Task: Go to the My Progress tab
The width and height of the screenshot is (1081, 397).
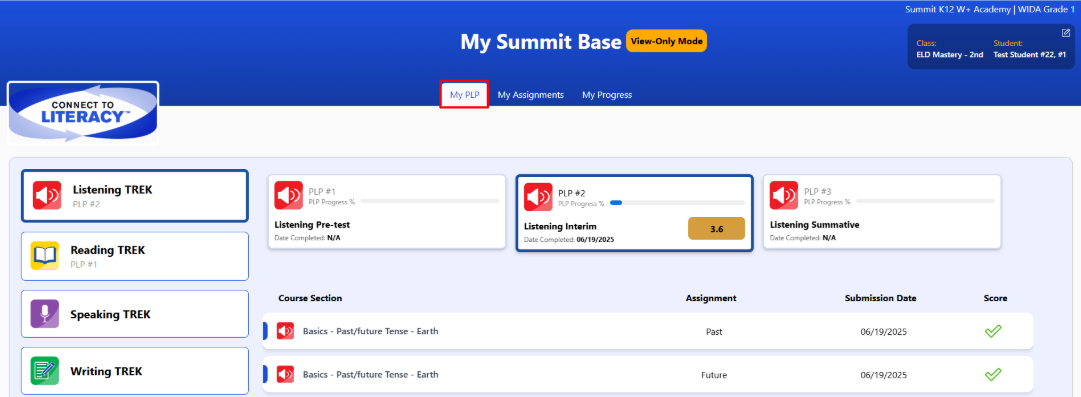Action: (x=607, y=95)
